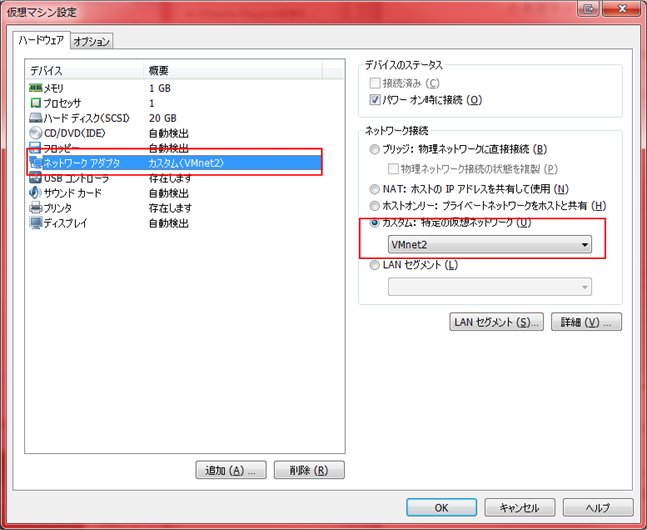Choose the LAN セグメント radio option
The height and width of the screenshot is (530, 647).
[375, 265]
